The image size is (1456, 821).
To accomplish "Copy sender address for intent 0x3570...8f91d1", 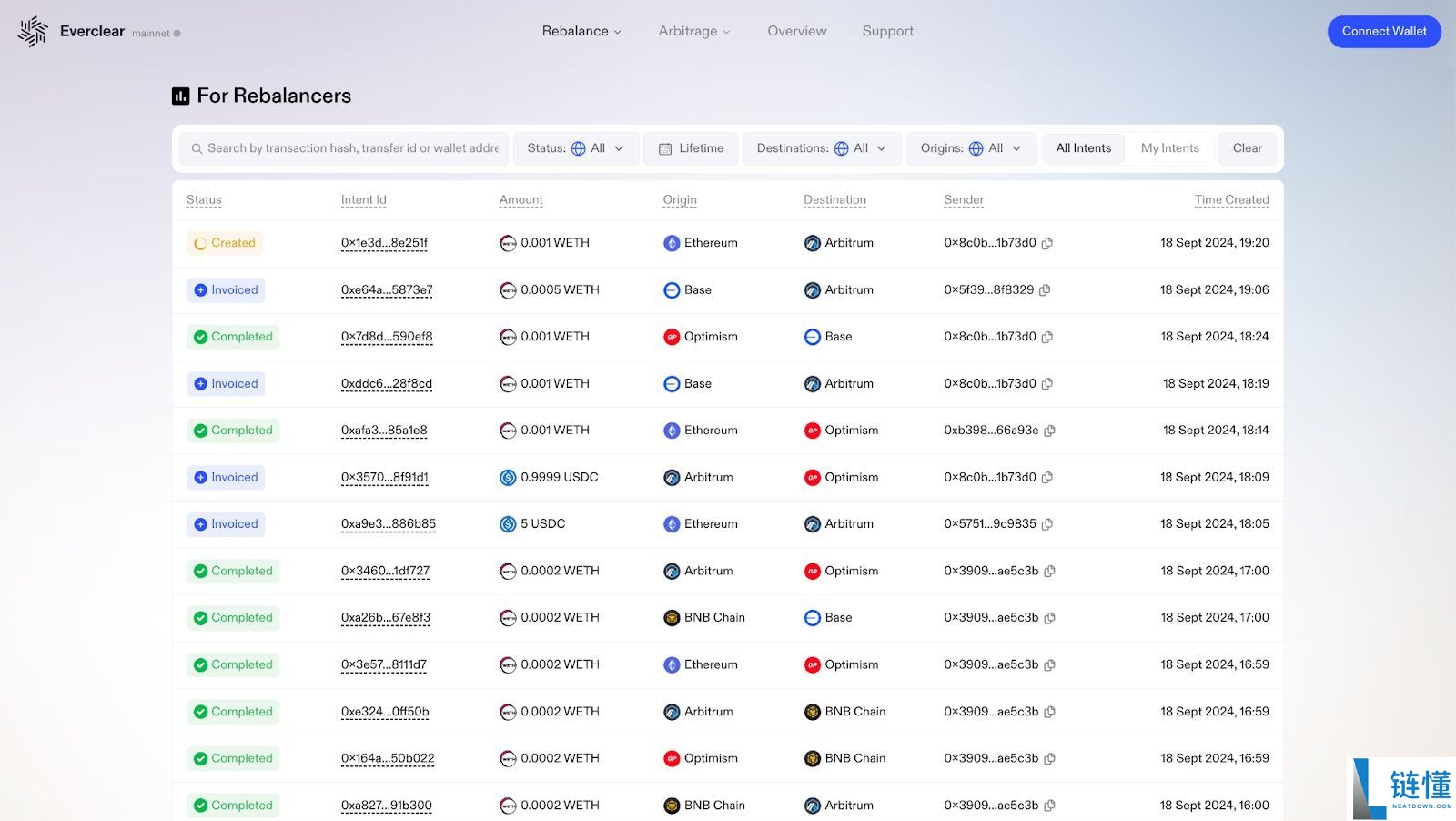I will pos(1047,478).
